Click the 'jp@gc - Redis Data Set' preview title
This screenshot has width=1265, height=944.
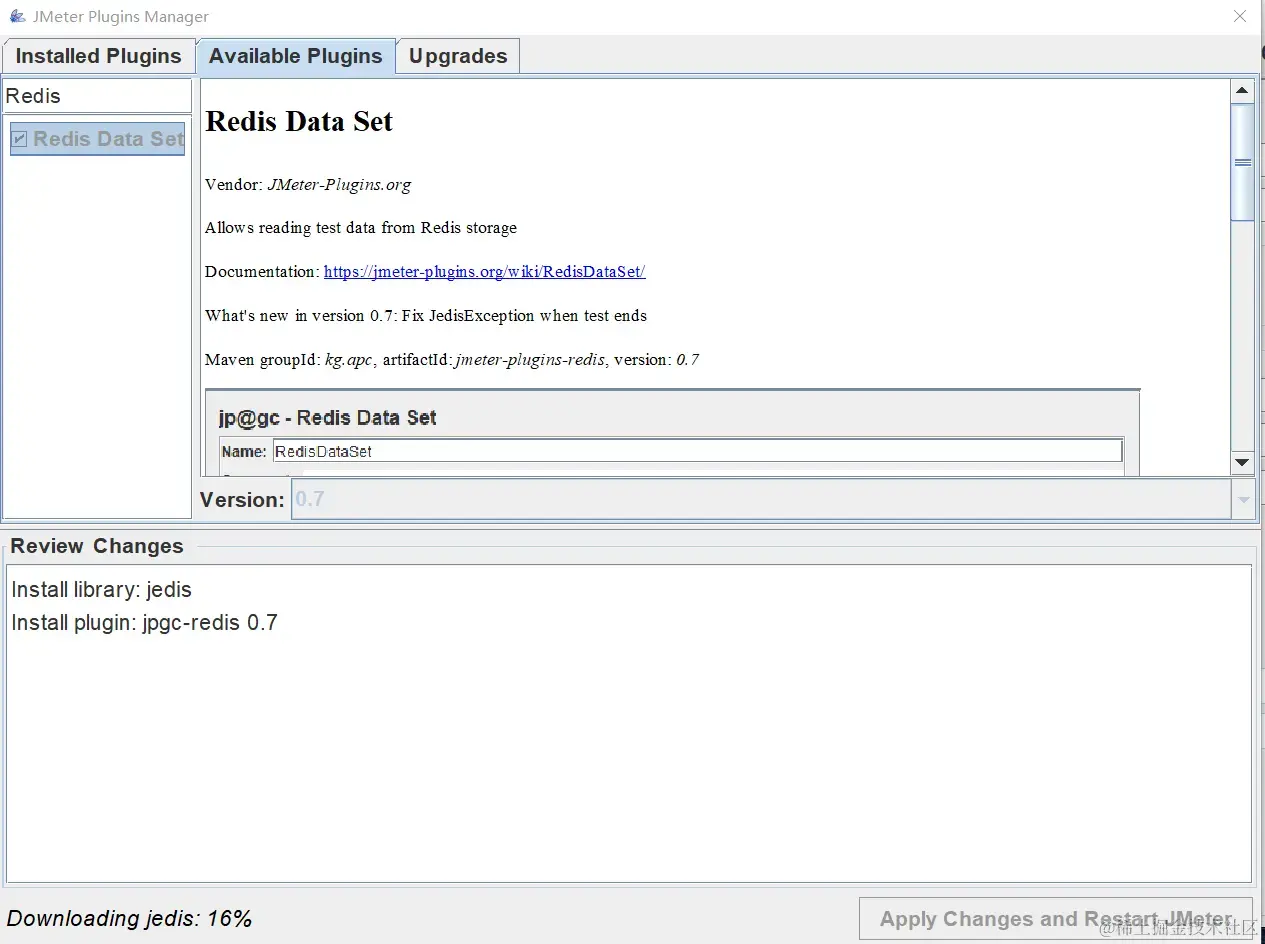tap(328, 418)
